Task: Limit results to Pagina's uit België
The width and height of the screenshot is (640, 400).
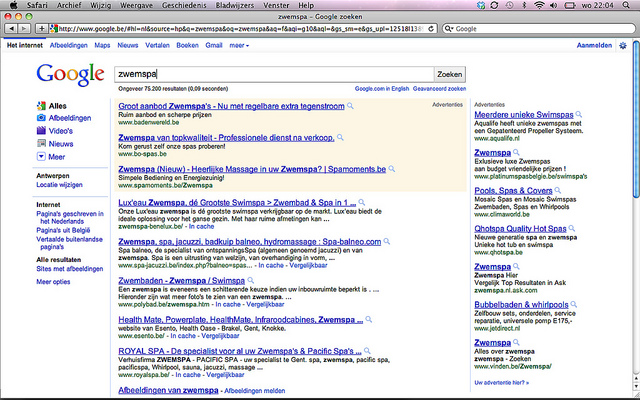Action: [63, 230]
